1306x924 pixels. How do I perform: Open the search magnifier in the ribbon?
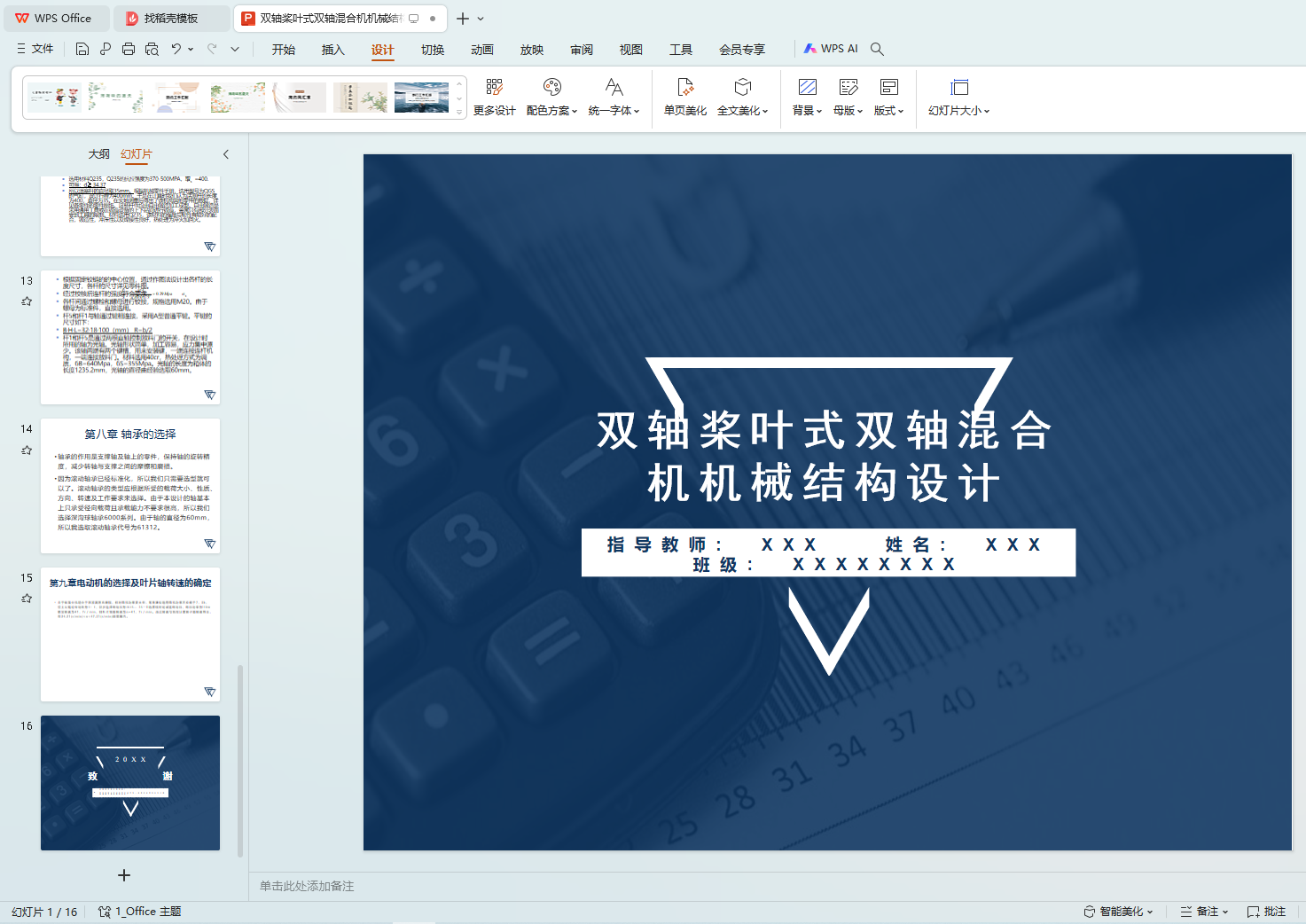click(x=877, y=49)
